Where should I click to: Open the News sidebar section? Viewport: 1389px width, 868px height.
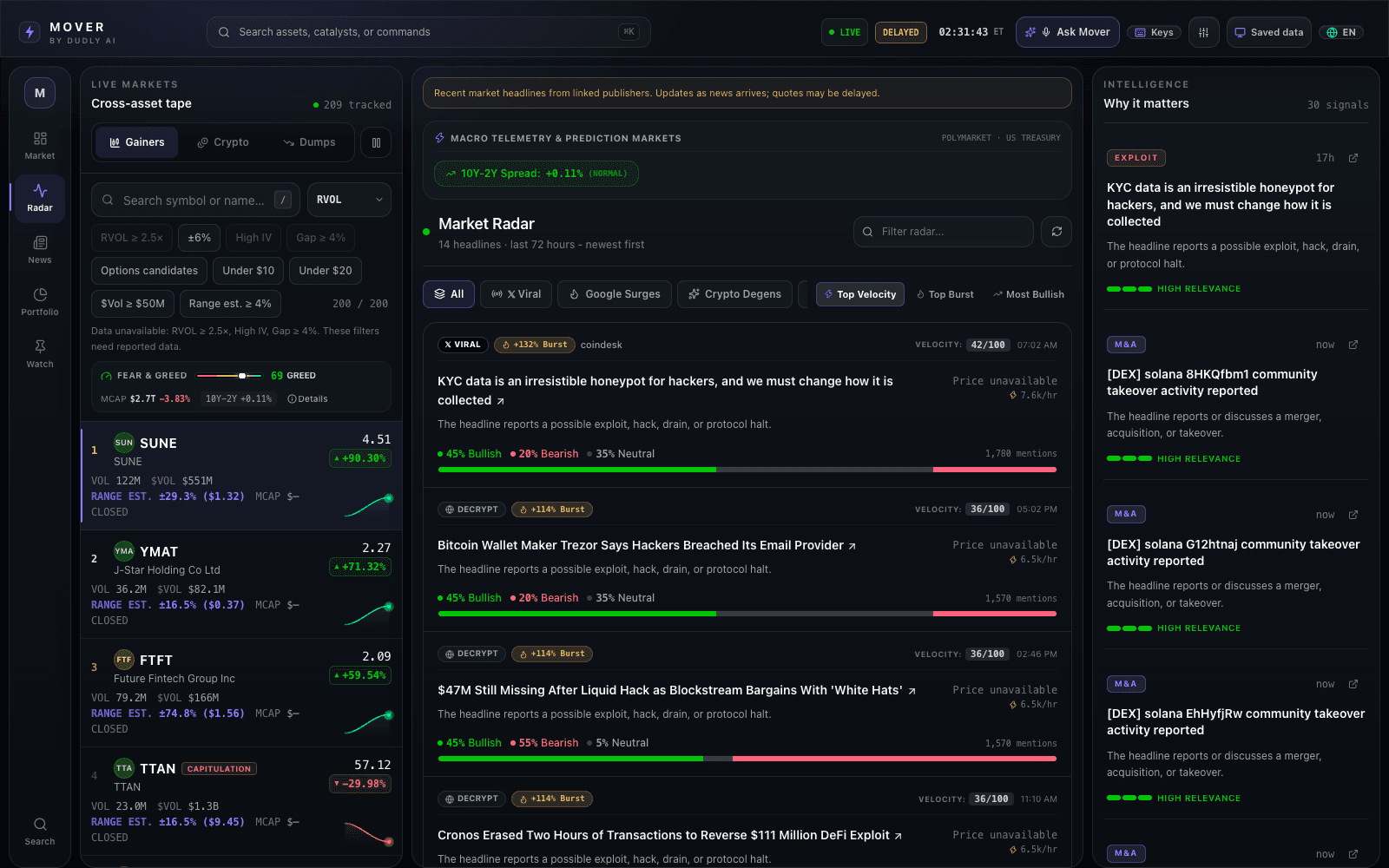[40, 250]
